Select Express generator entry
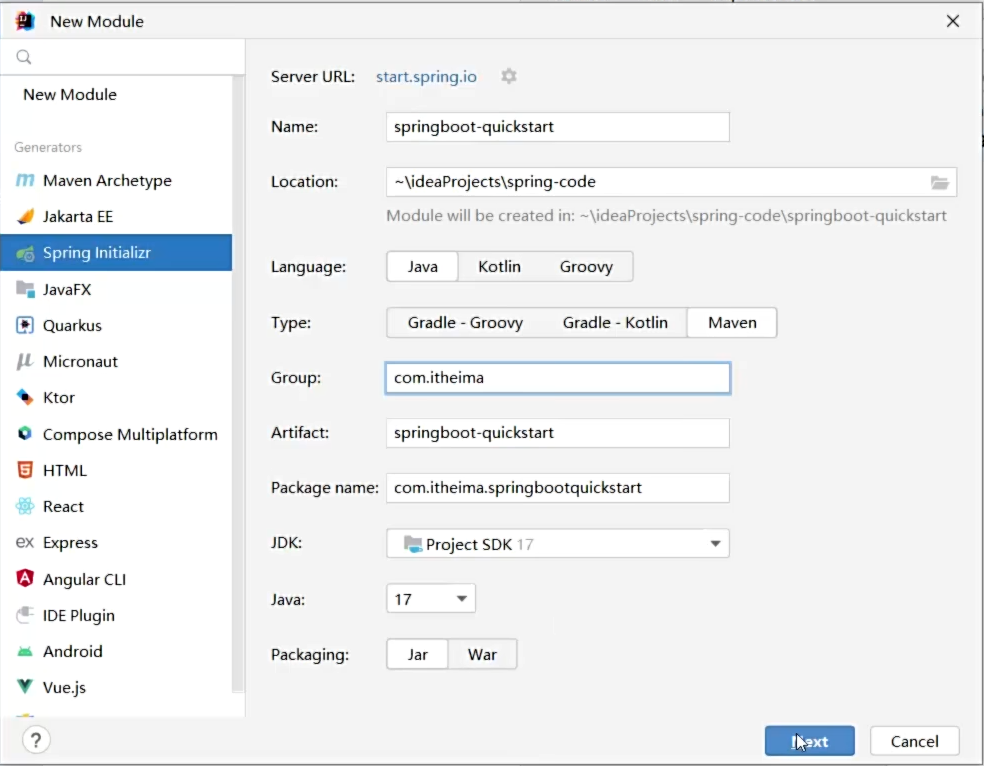 pos(116,543)
